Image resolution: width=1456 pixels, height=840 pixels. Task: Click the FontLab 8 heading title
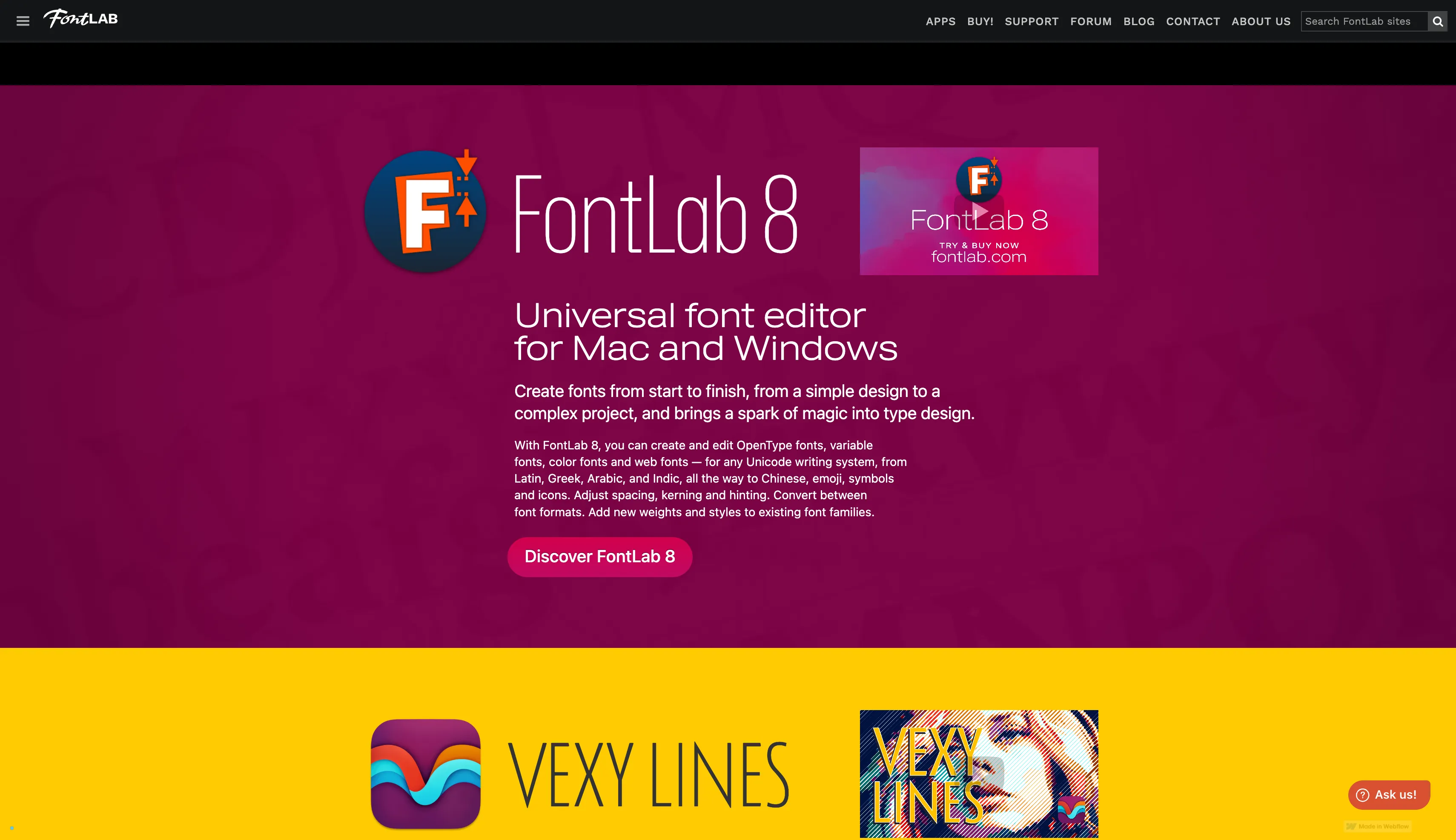[x=656, y=215]
